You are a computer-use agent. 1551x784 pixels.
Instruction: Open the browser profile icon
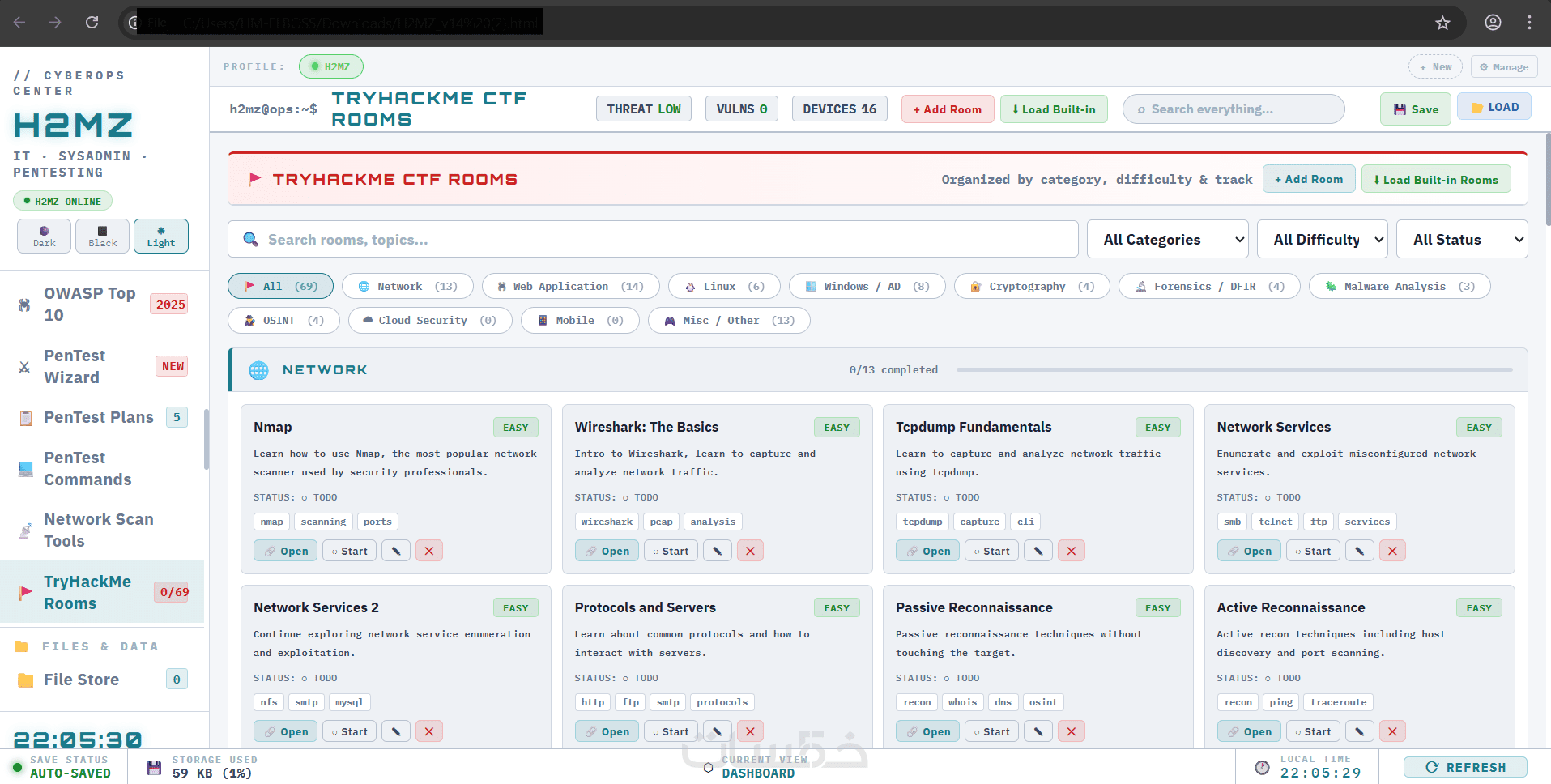[1493, 23]
